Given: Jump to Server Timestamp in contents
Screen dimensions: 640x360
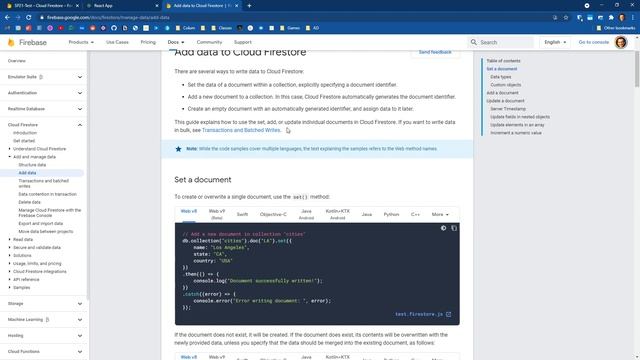Looking at the screenshot, I should click(508, 109).
